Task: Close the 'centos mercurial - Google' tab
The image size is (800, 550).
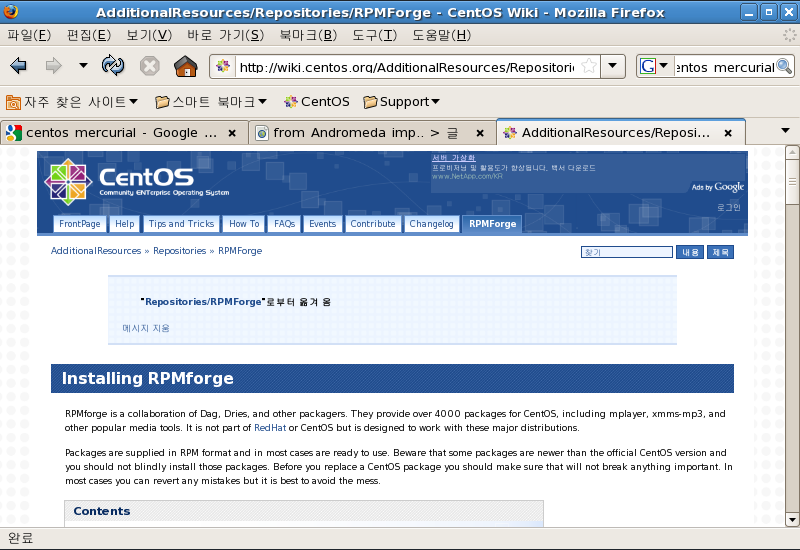Action: [232, 133]
